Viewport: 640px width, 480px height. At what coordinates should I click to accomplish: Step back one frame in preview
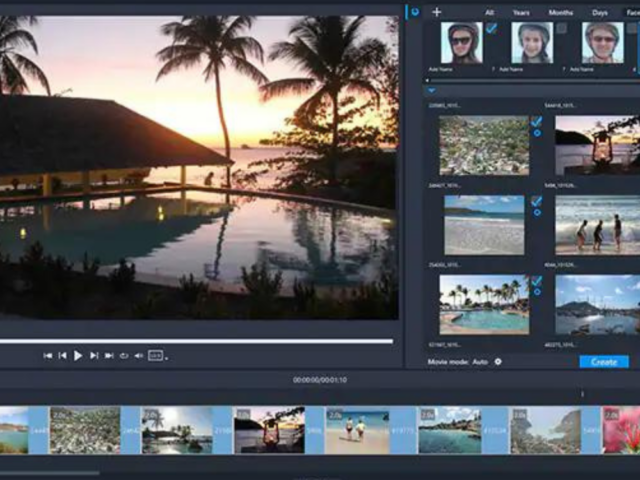coord(62,355)
